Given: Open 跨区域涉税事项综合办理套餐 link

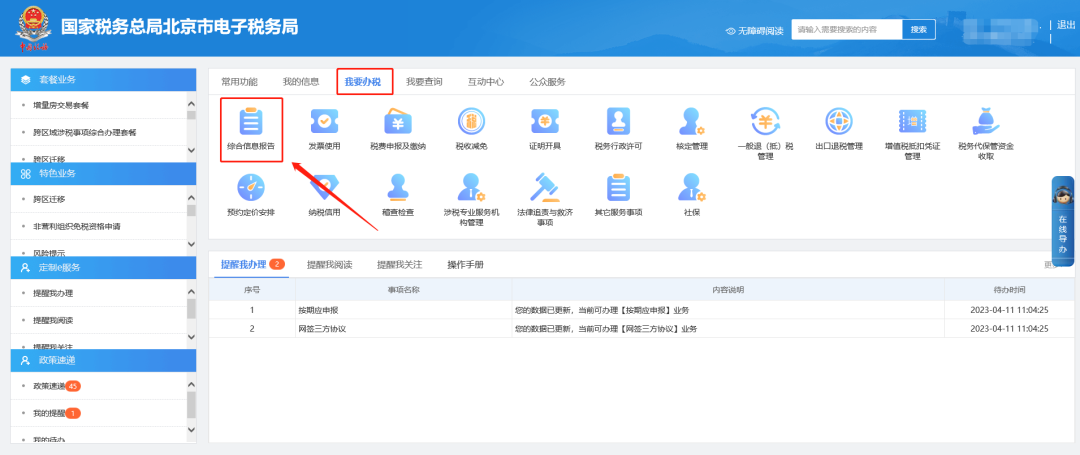Looking at the screenshot, I should click(x=85, y=132).
